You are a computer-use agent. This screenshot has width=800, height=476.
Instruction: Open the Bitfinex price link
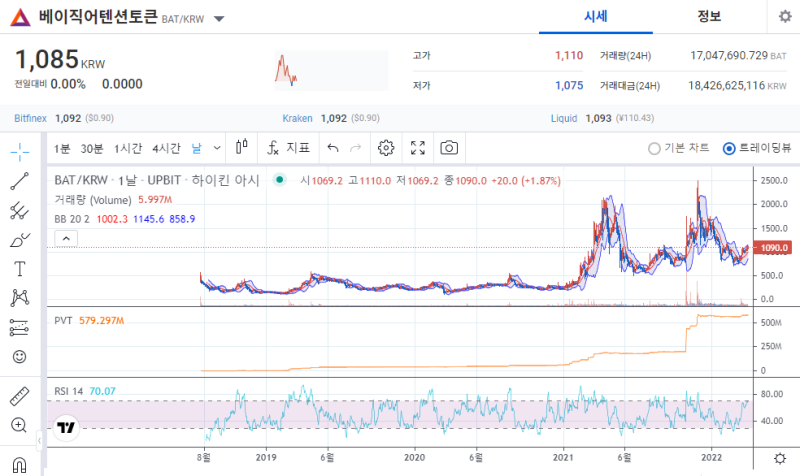pyautogui.click(x=30, y=118)
